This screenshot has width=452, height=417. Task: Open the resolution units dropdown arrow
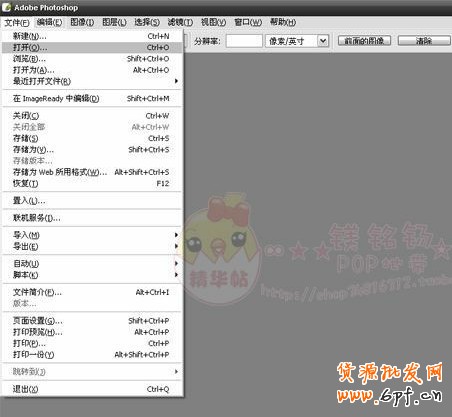pyautogui.click(x=322, y=41)
